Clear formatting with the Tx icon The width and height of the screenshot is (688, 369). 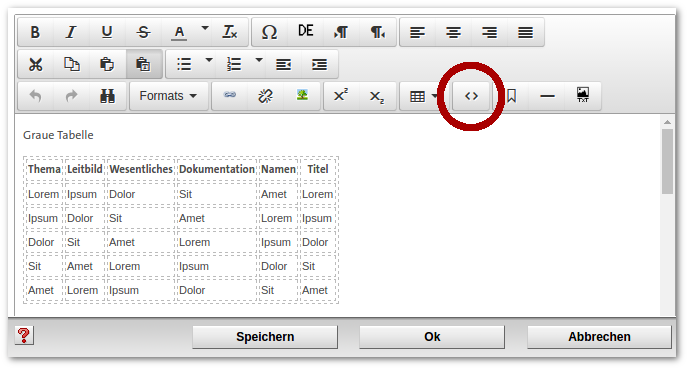coord(230,32)
